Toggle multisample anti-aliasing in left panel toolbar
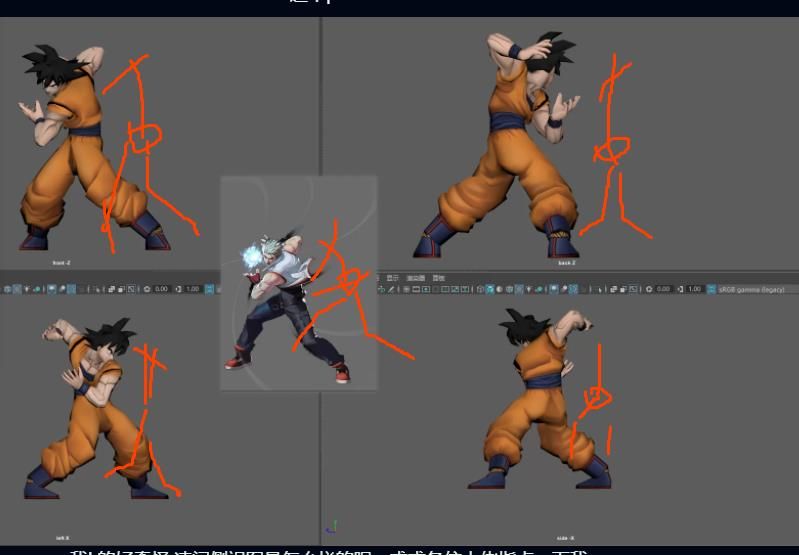The image size is (799, 555). click(x=71, y=289)
